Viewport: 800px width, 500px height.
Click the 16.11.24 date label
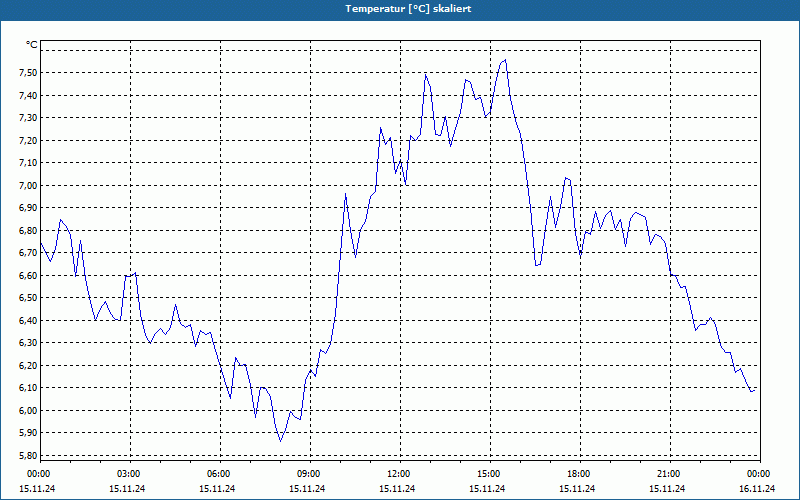[x=757, y=489]
